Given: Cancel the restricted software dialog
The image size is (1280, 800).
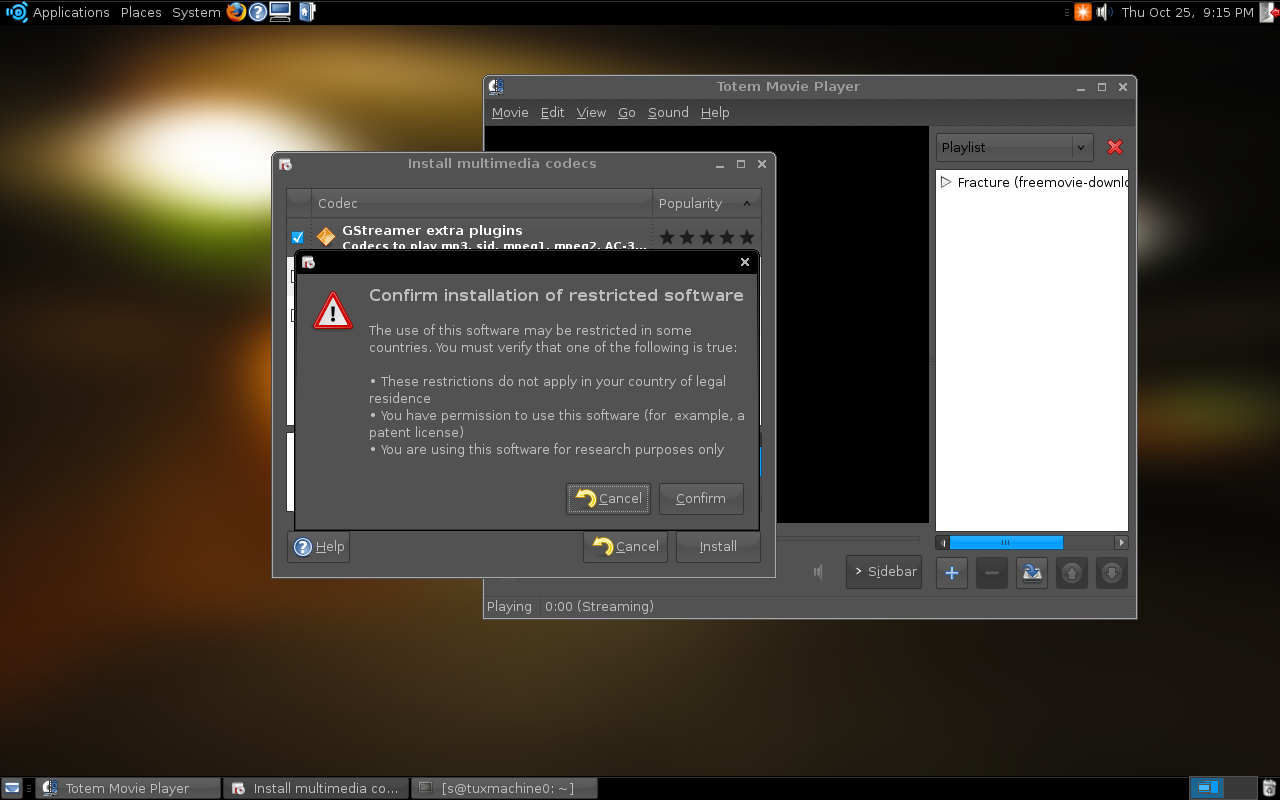Looking at the screenshot, I should pos(609,498).
